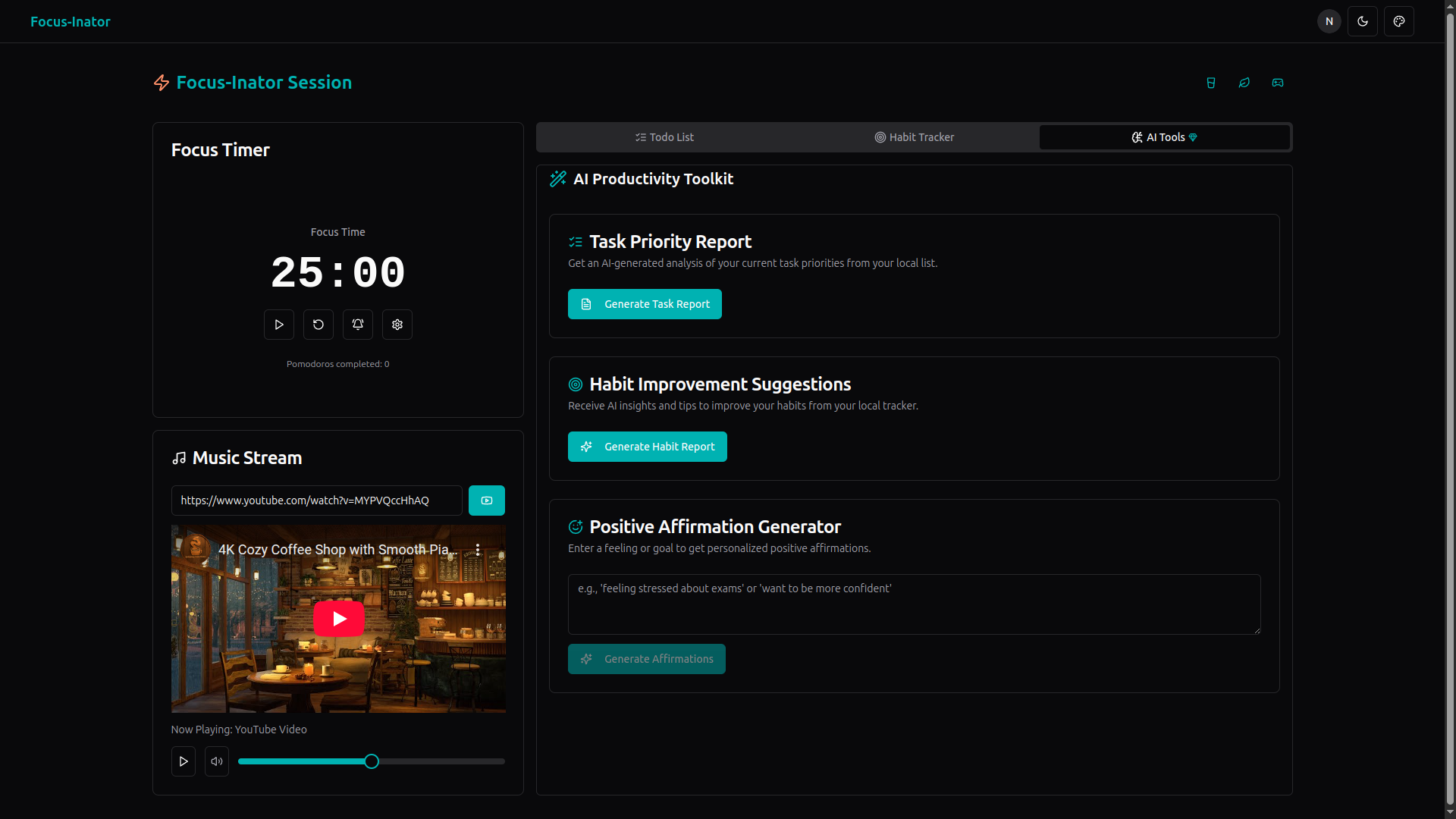Switch to the Todo List tab

664,137
